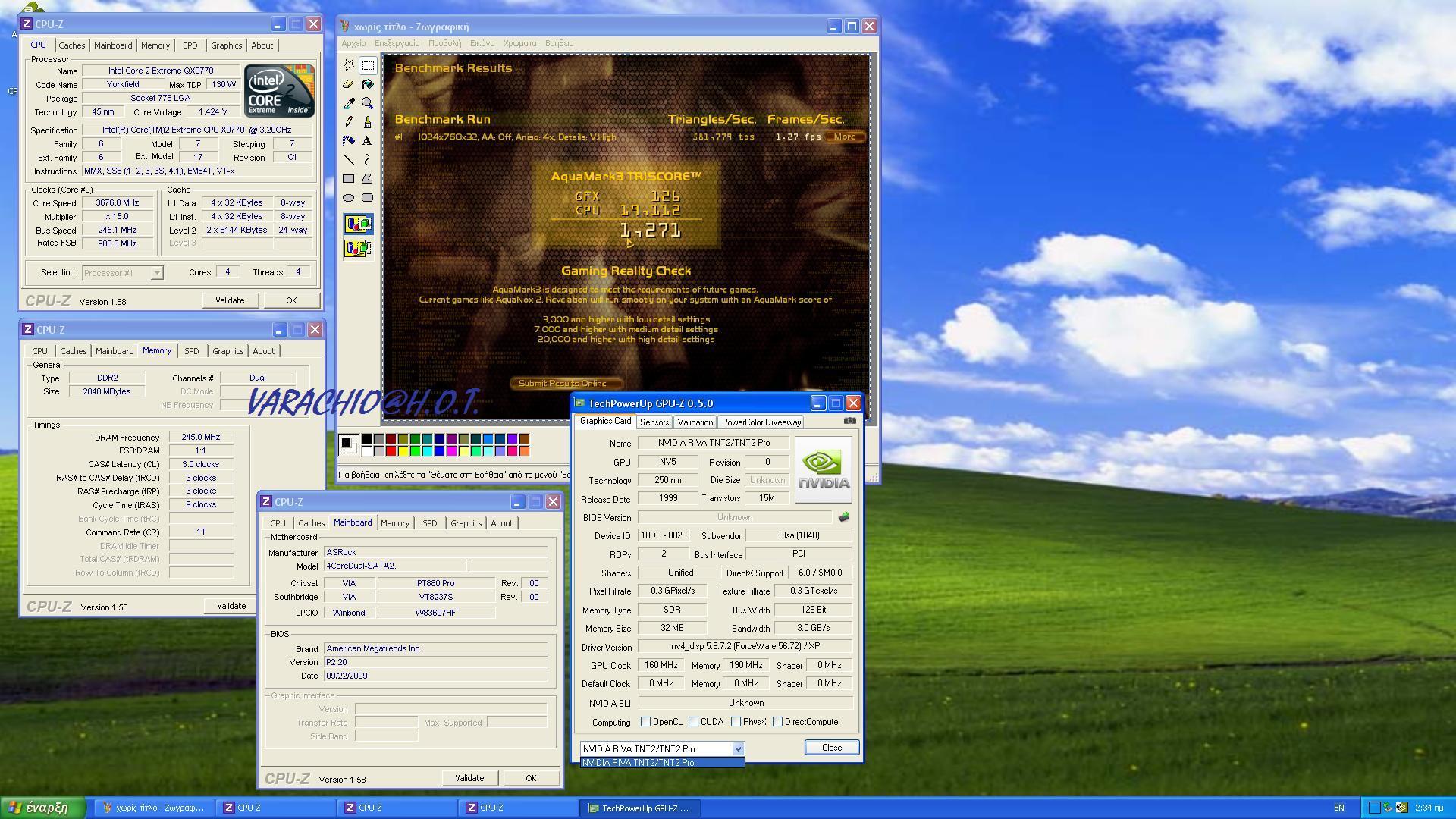1456x819 pixels.
Task: Pick the bright red color swatch
Action: coord(391,451)
